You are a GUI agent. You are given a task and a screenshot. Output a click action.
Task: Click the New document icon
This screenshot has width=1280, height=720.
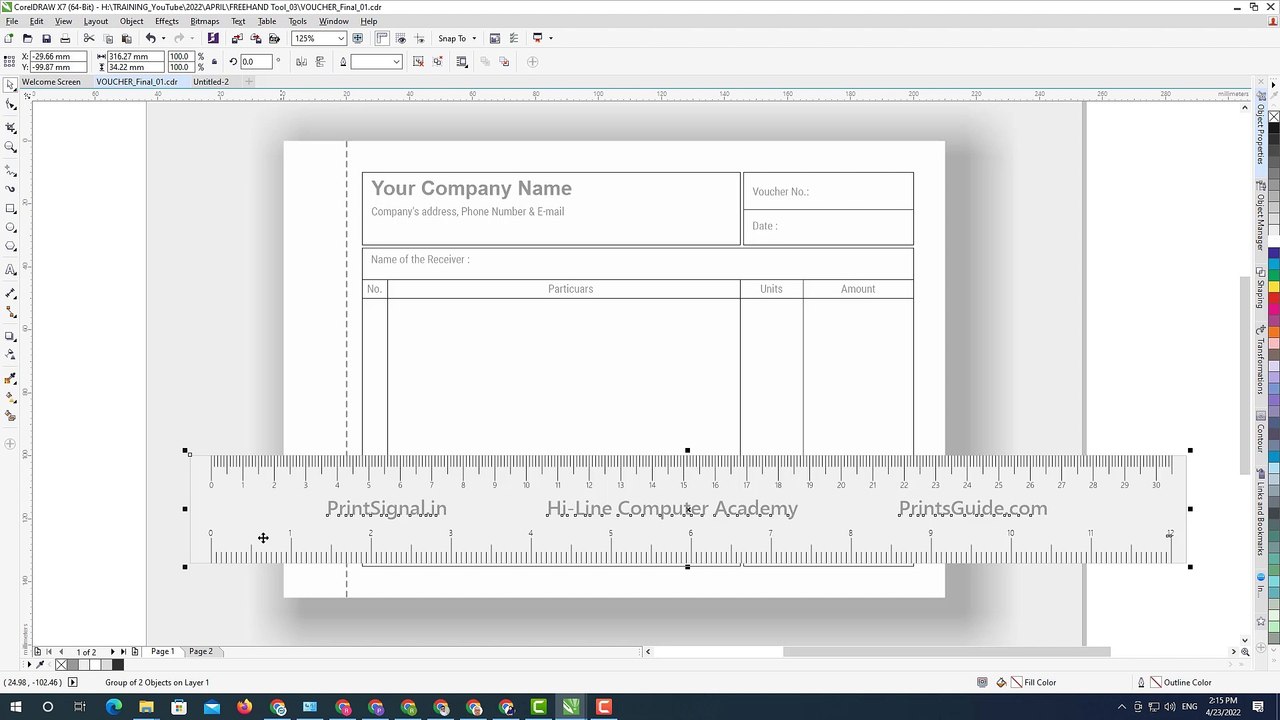pos(8,38)
